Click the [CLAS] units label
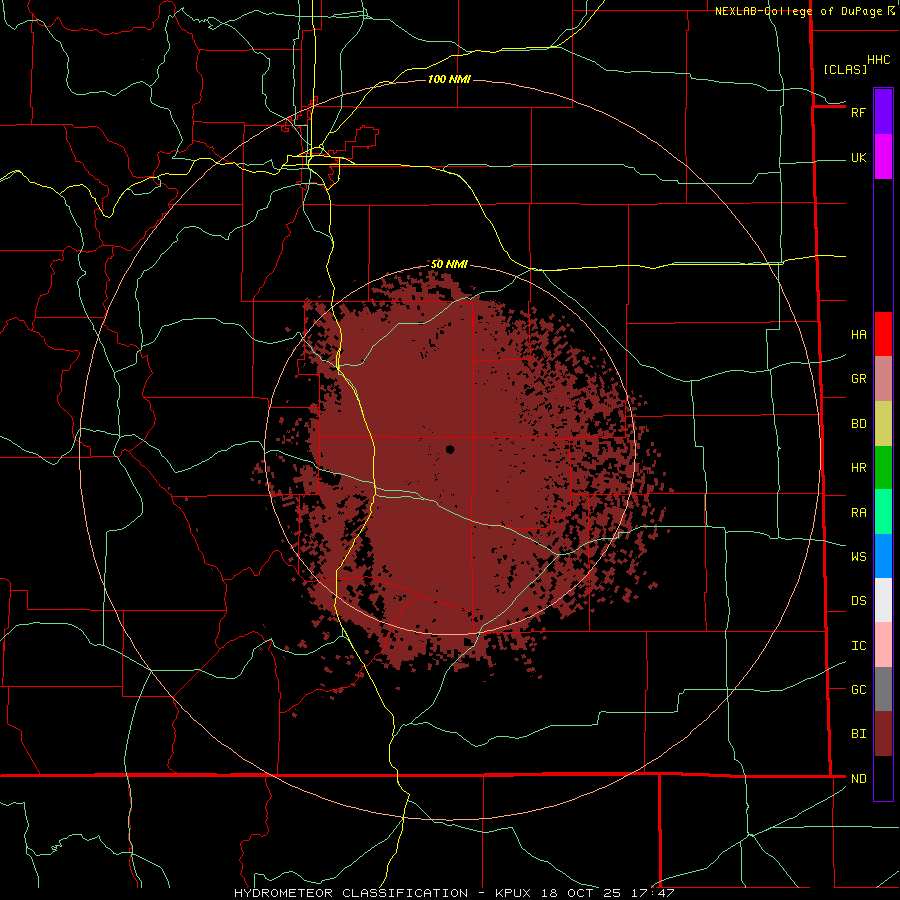 click(x=845, y=69)
